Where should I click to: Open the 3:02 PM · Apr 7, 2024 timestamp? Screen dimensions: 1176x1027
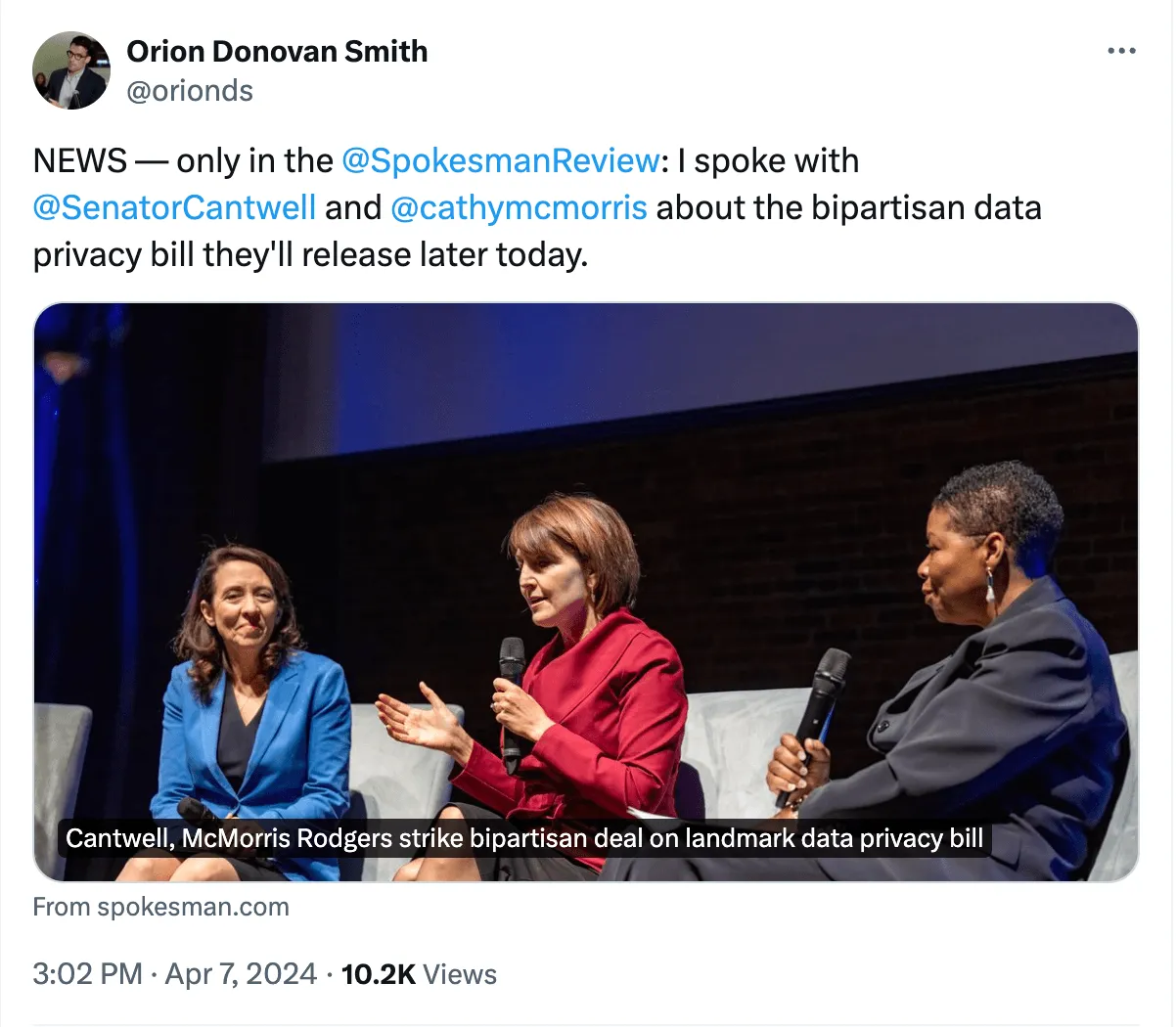point(174,974)
